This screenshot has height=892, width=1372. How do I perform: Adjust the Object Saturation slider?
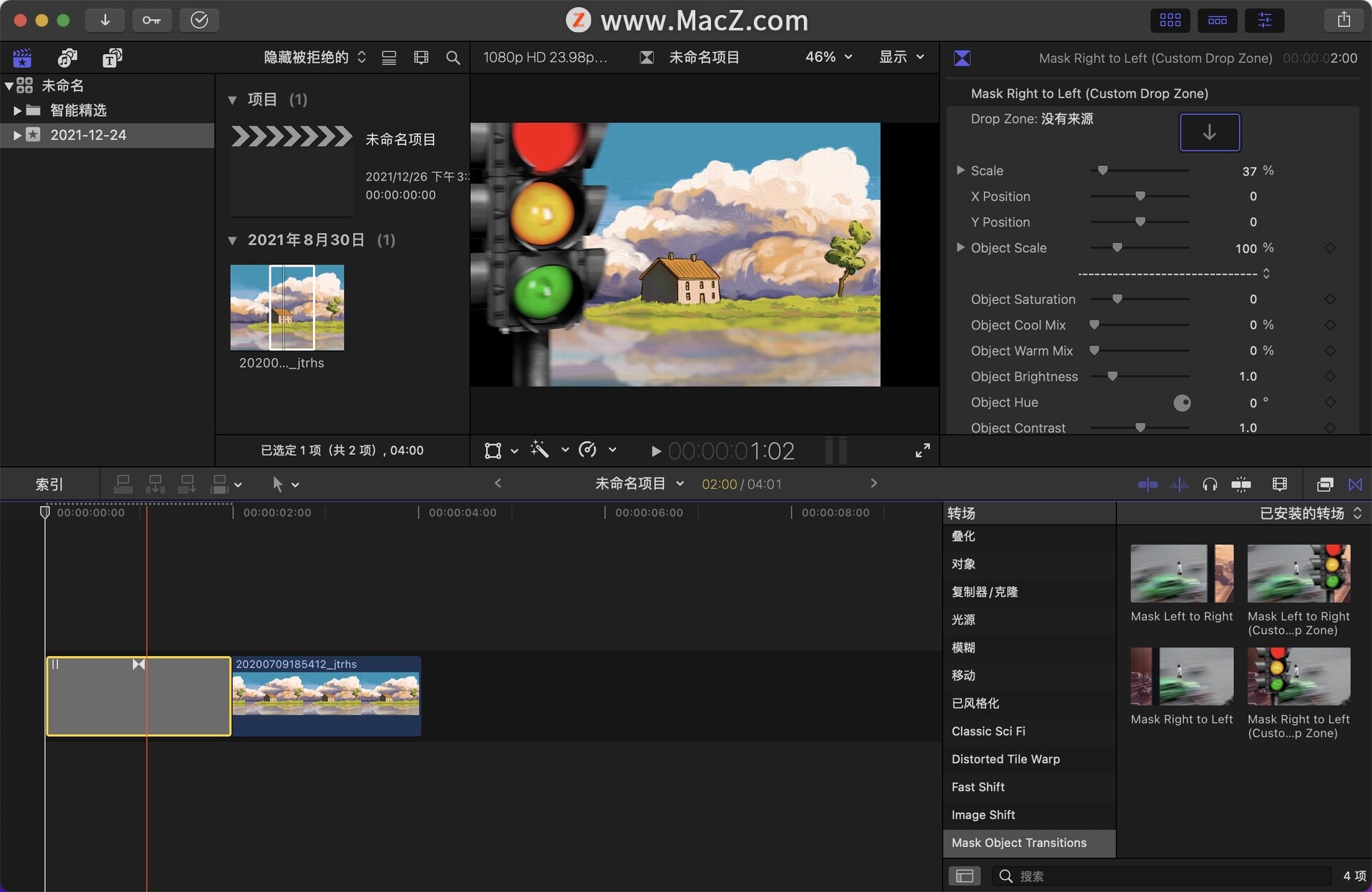click(x=1116, y=299)
